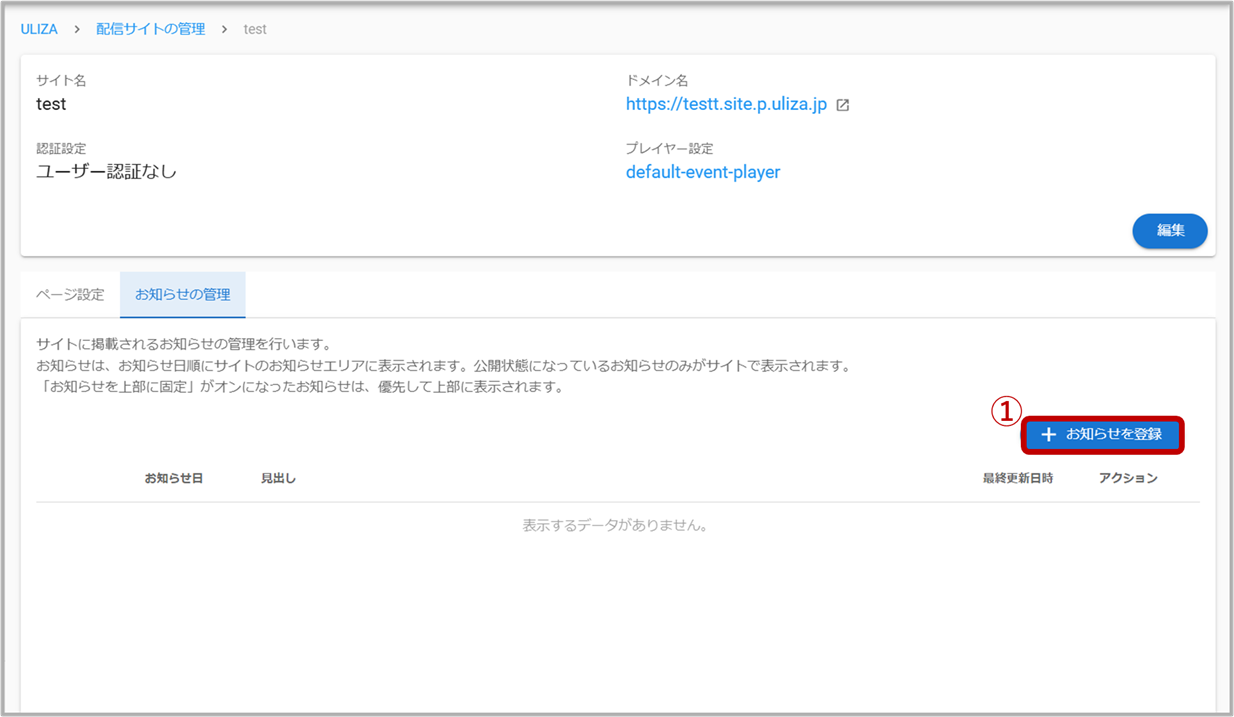Switch to the ページ設定 tab
This screenshot has height=717, width=1234.
click(x=70, y=295)
